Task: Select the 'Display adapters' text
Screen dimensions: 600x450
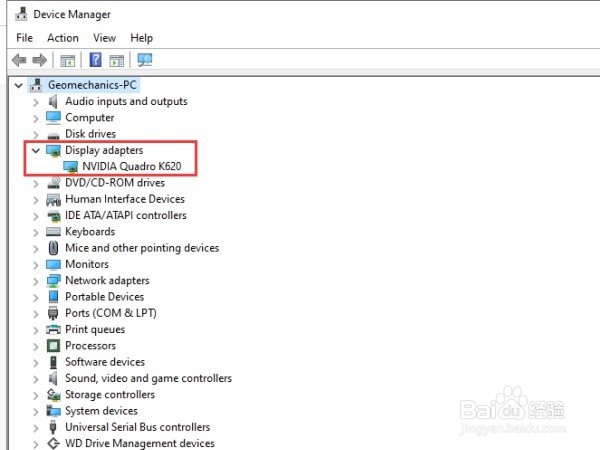Action: 104,150
